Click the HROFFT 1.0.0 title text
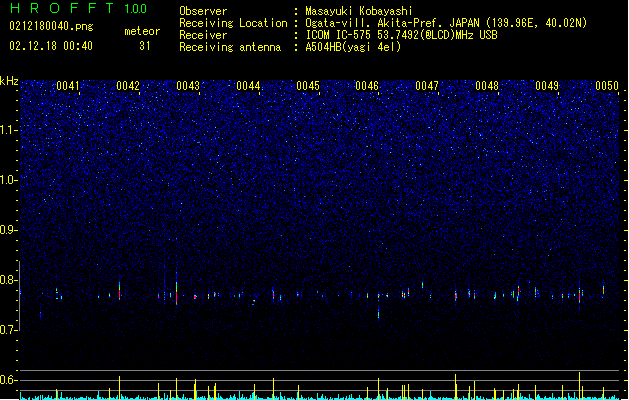Screen dimensions: 629x400 78,8
